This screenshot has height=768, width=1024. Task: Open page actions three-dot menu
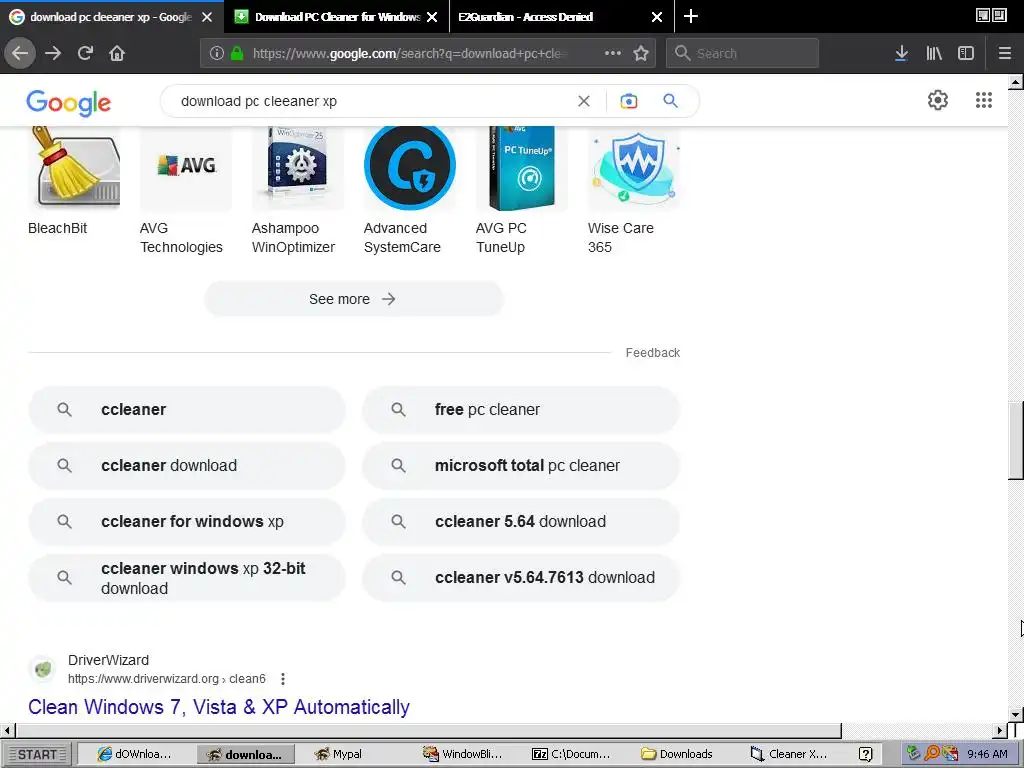(x=613, y=53)
